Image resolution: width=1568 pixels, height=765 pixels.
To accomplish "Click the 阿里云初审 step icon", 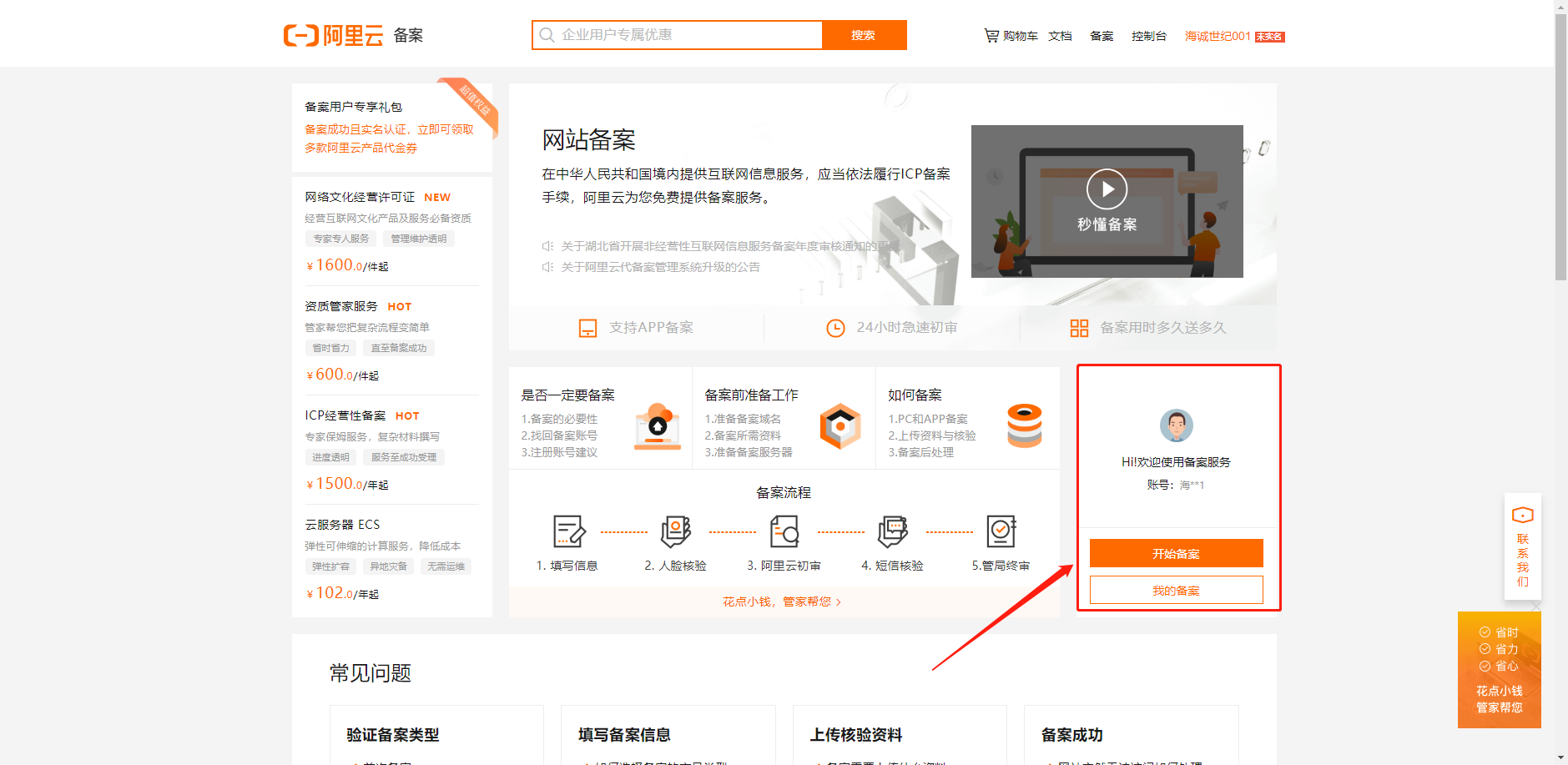I will click(784, 531).
